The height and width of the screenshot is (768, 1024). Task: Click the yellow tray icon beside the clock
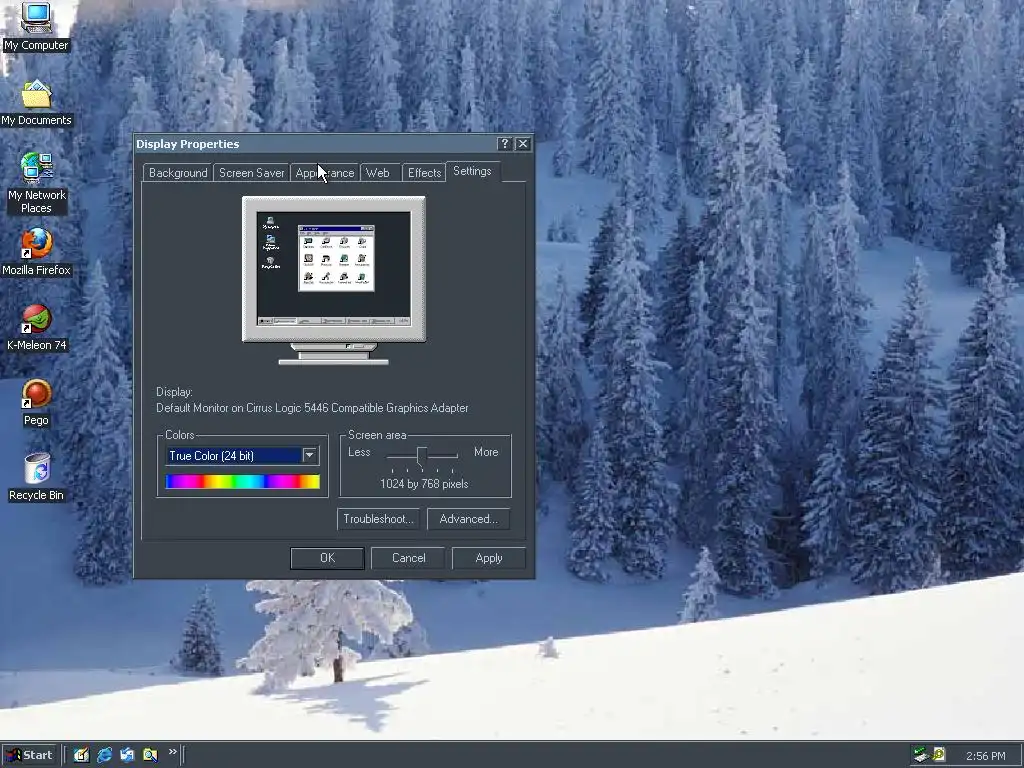point(938,755)
